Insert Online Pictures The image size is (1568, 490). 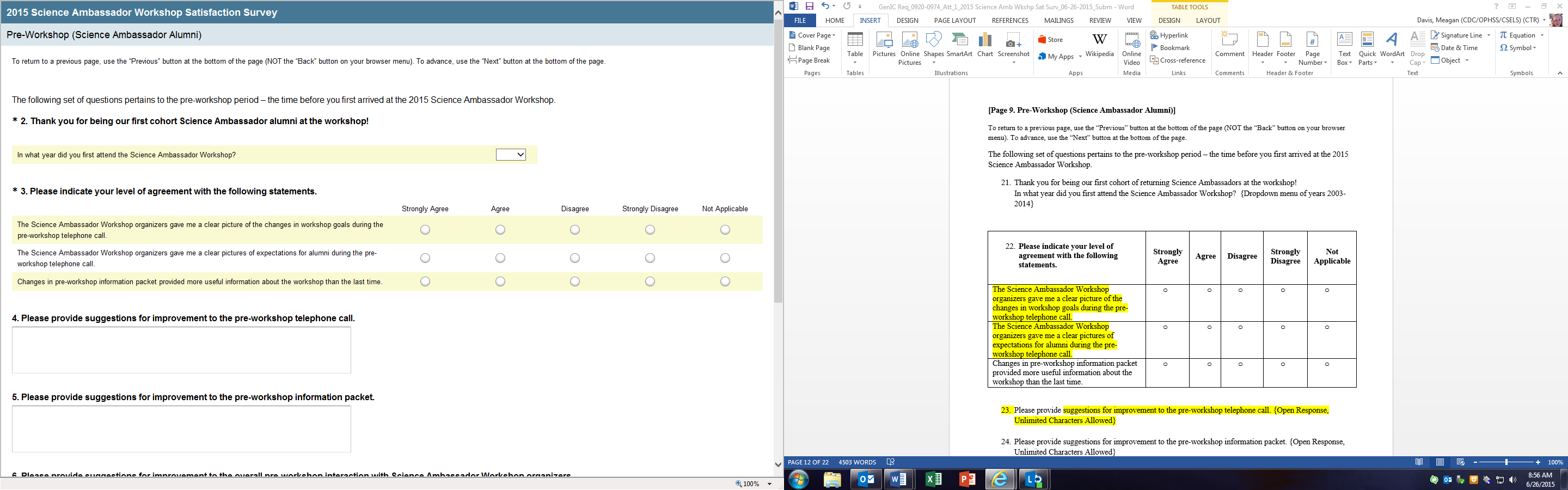coord(909,48)
